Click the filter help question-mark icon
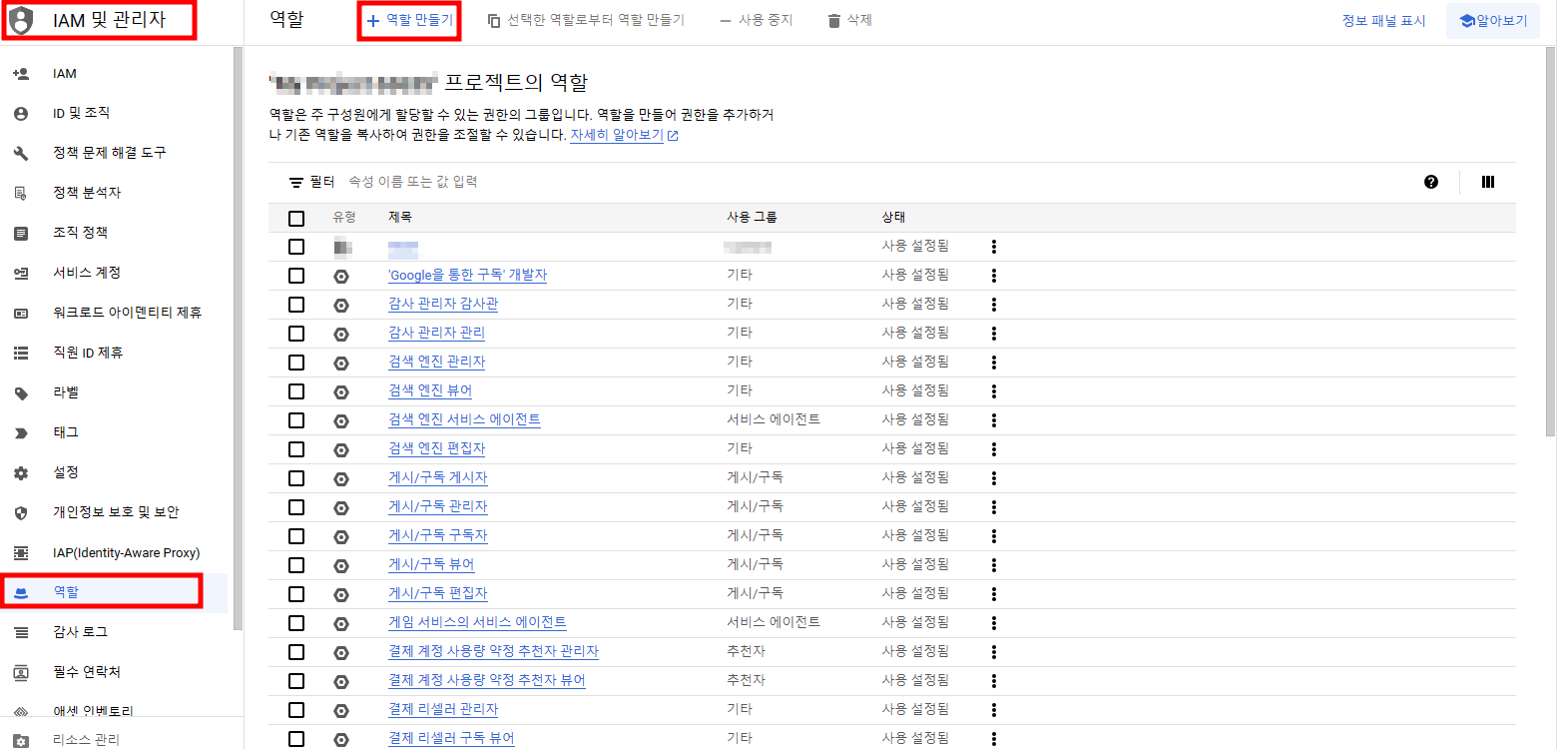The height and width of the screenshot is (749, 1568). pyautogui.click(x=1431, y=182)
